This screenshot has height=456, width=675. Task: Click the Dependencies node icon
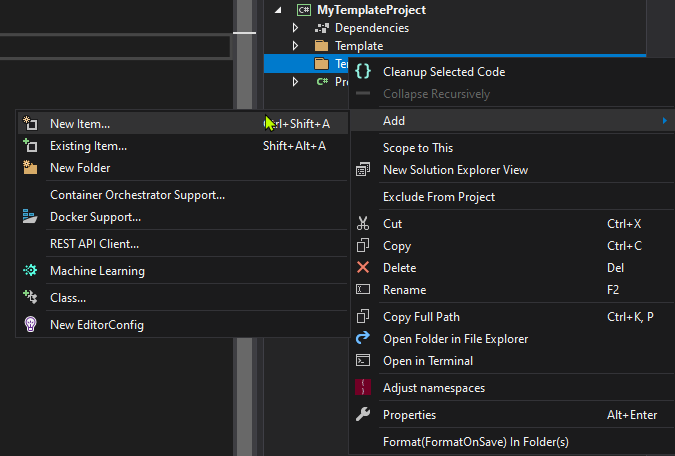point(322,28)
